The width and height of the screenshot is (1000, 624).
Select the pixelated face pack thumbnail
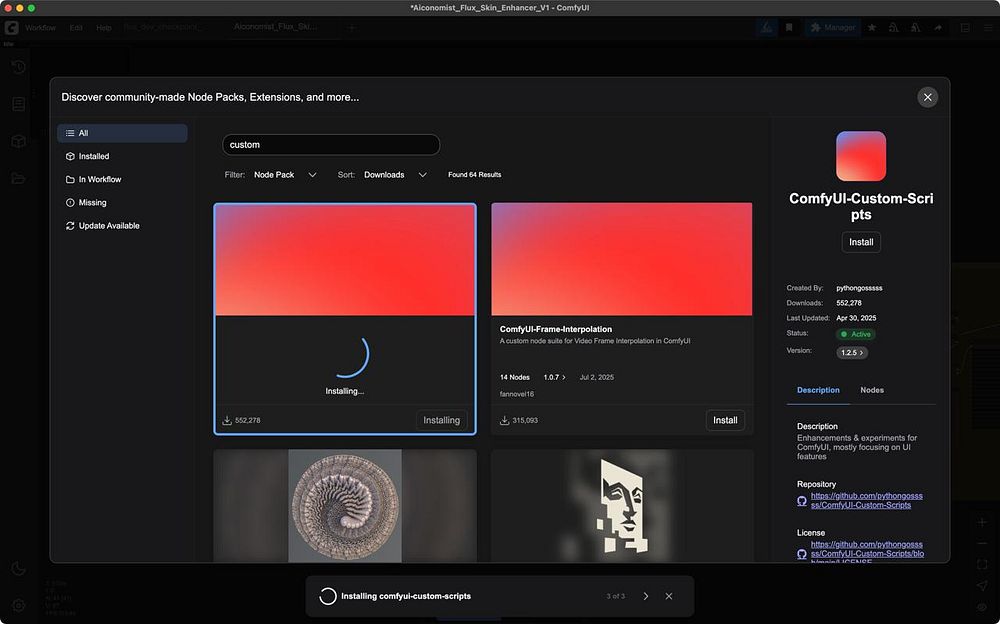[622, 506]
